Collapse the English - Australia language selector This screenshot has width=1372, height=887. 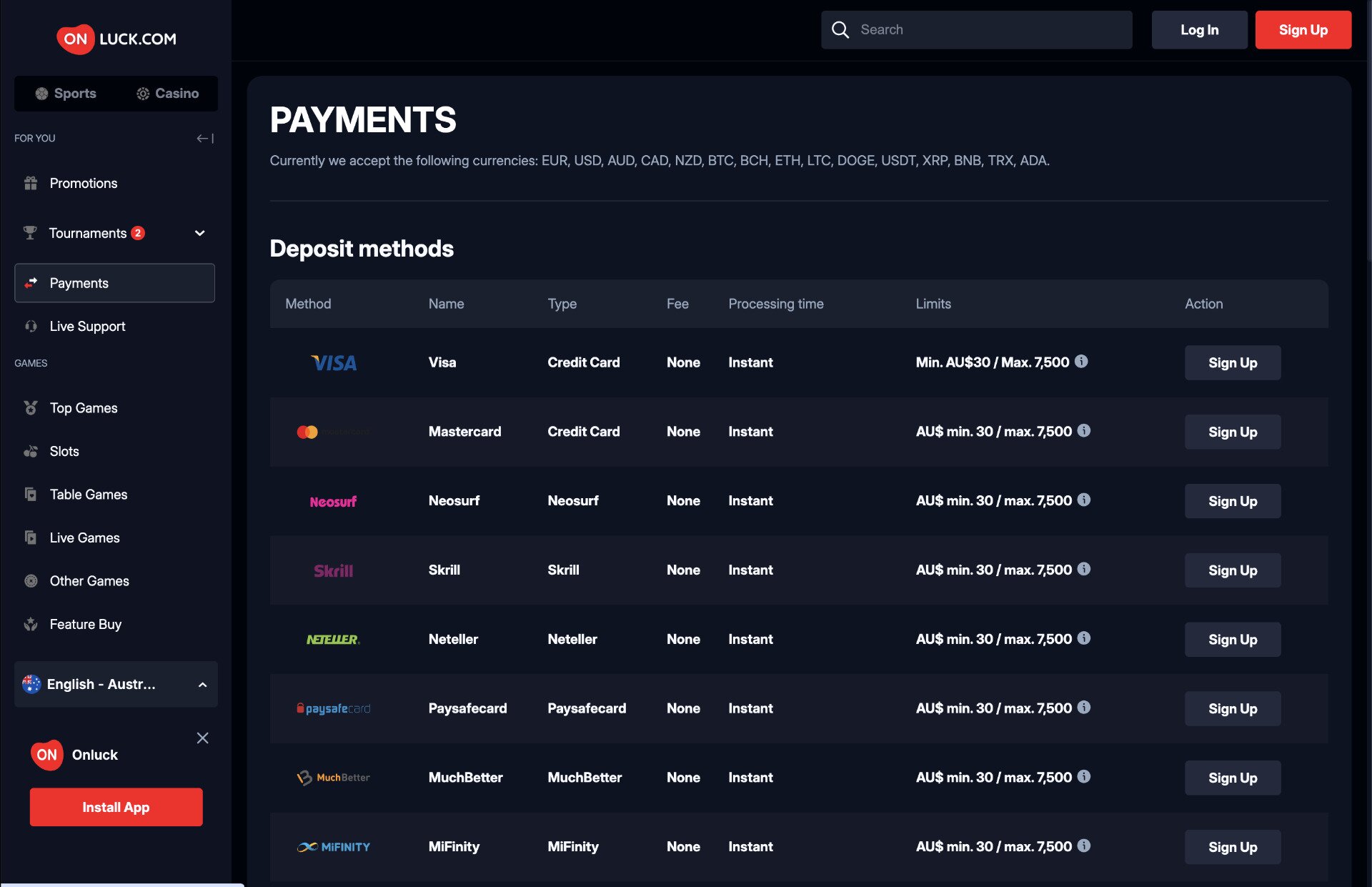pyautogui.click(x=201, y=684)
